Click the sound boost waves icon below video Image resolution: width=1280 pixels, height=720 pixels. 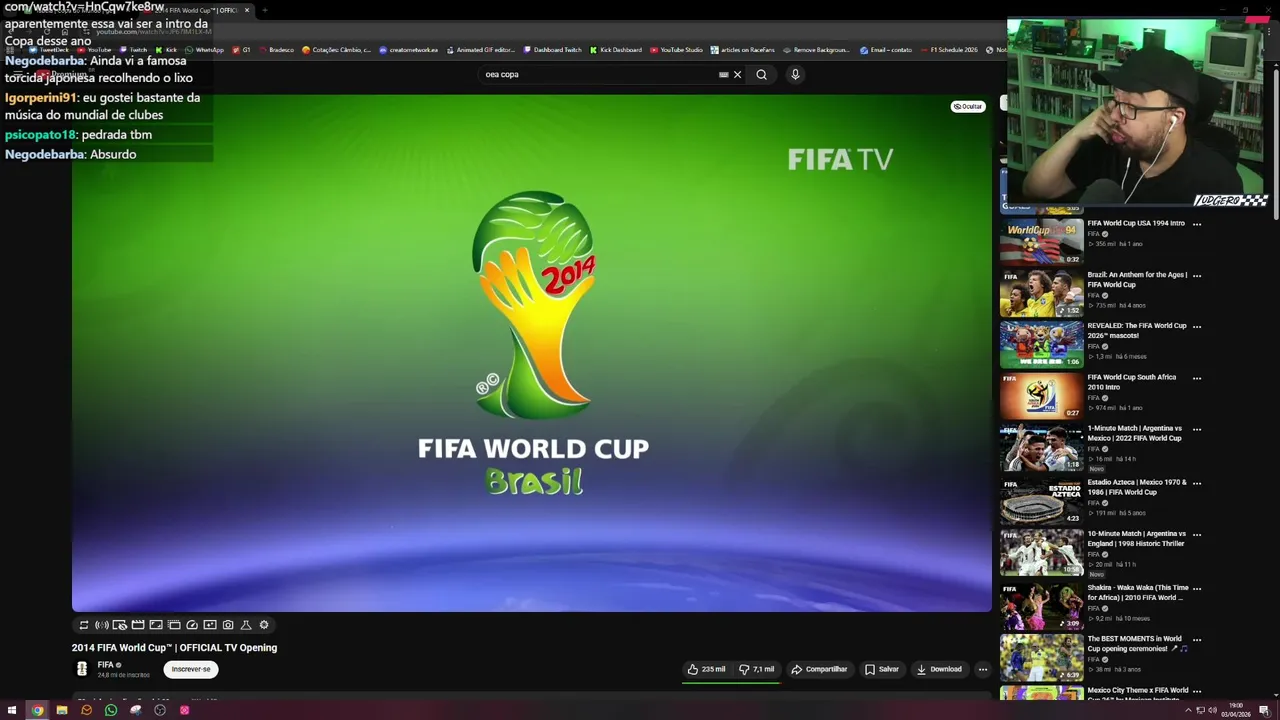(102, 625)
